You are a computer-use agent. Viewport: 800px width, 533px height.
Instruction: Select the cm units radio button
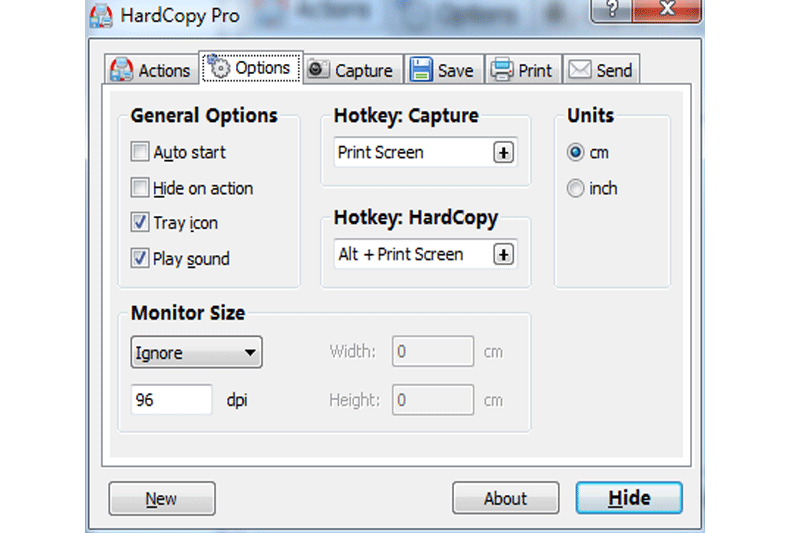[x=576, y=152]
